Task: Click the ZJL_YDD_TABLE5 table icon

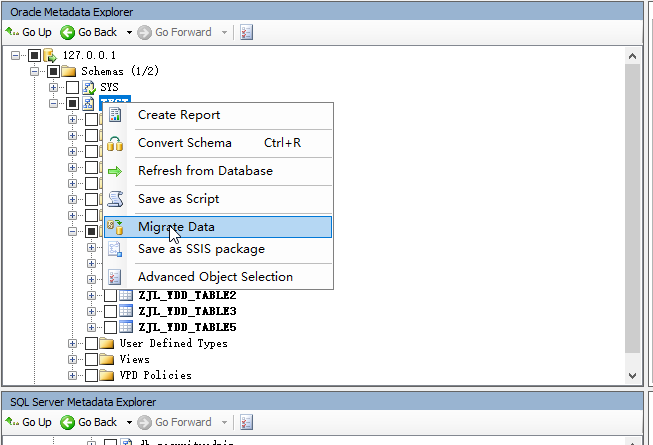Action: 126,327
